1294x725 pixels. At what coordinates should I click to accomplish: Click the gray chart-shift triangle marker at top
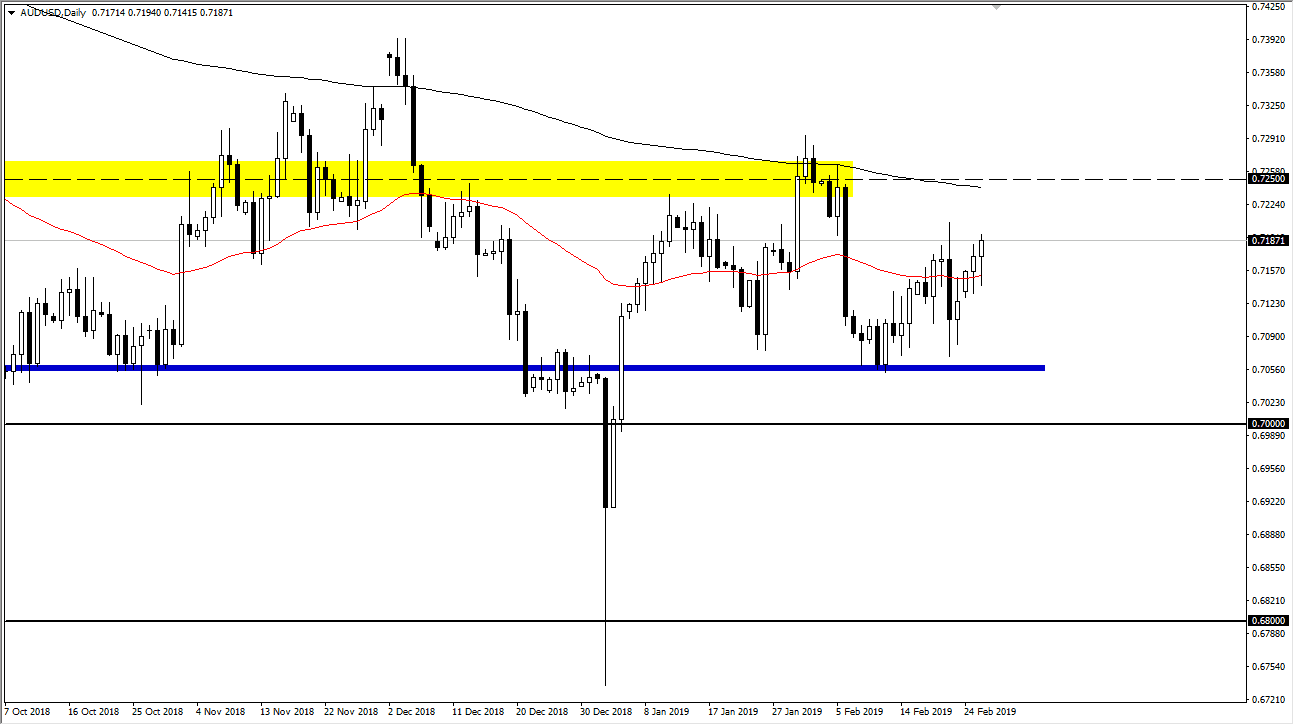995,6
